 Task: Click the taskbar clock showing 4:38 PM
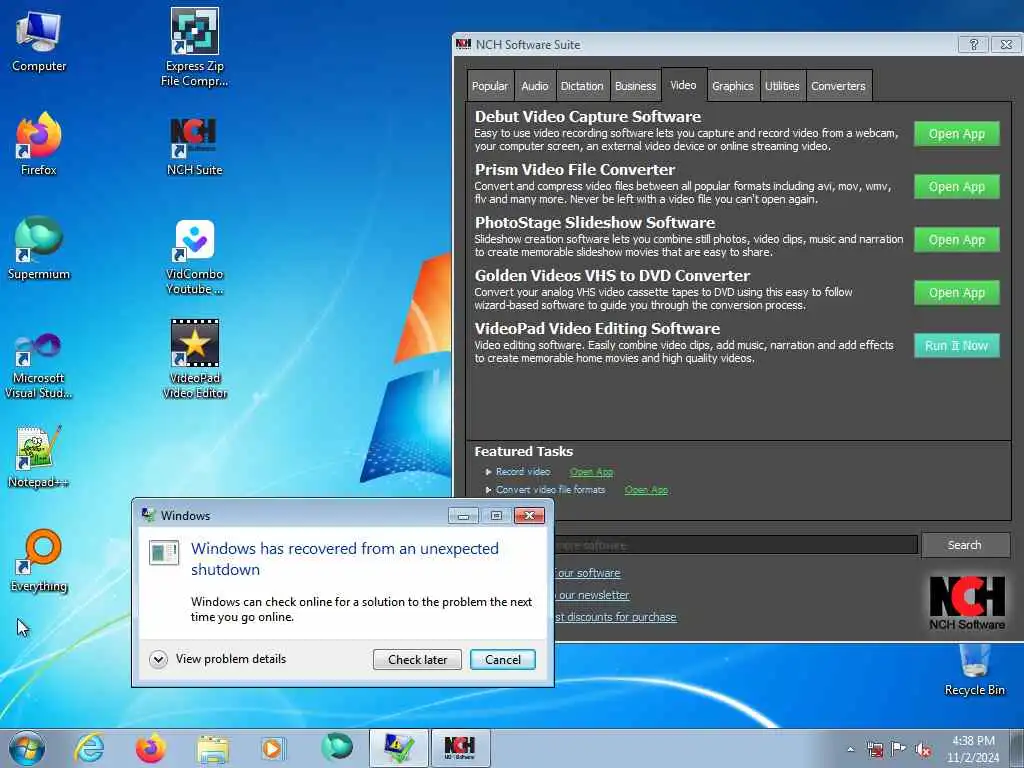pyautogui.click(x=973, y=749)
